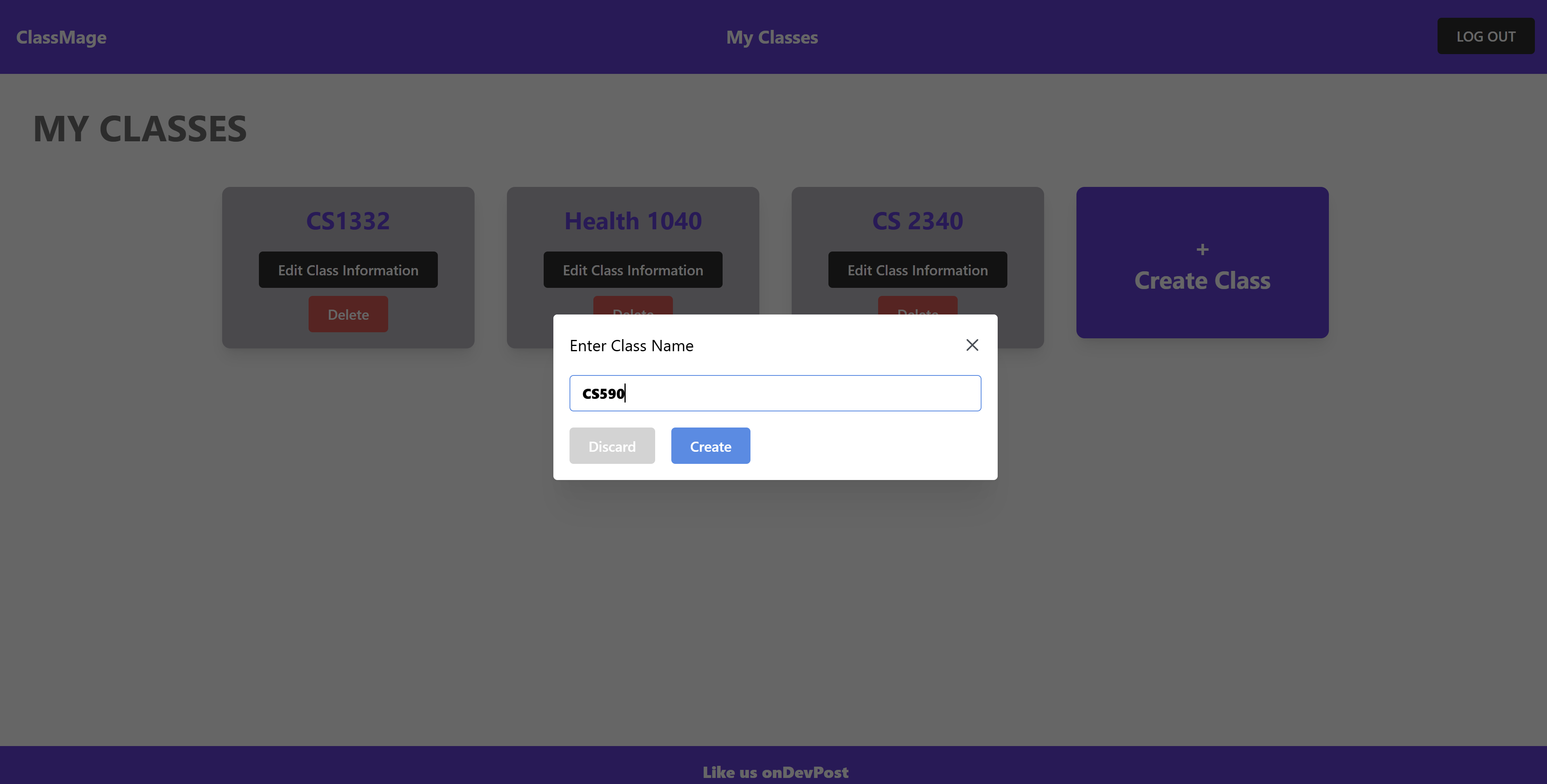The width and height of the screenshot is (1547, 784).
Task: Delete the Health 1040 class
Action: (633, 305)
